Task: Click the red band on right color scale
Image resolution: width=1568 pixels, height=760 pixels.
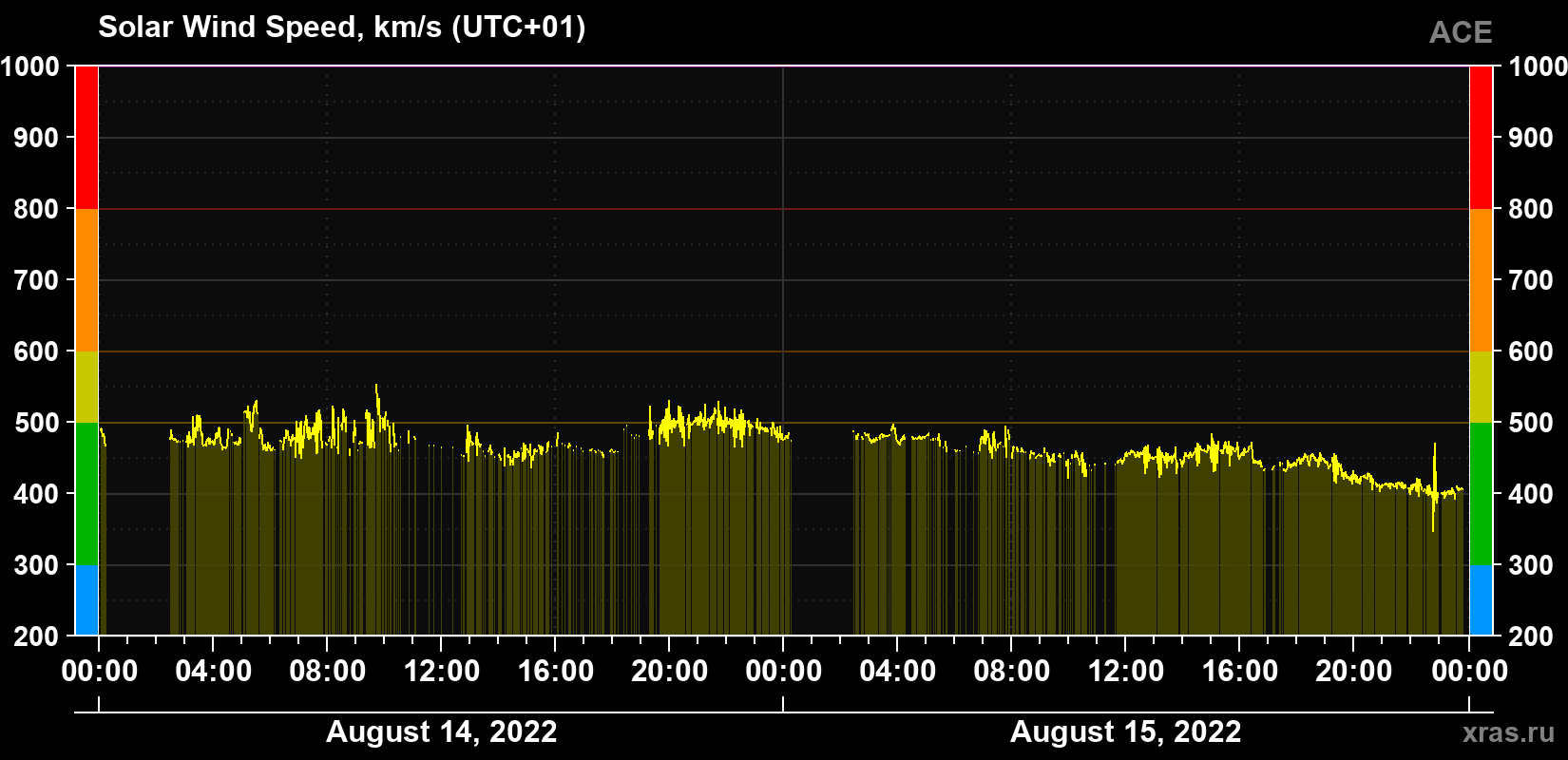Action: [x=1481, y=138]
